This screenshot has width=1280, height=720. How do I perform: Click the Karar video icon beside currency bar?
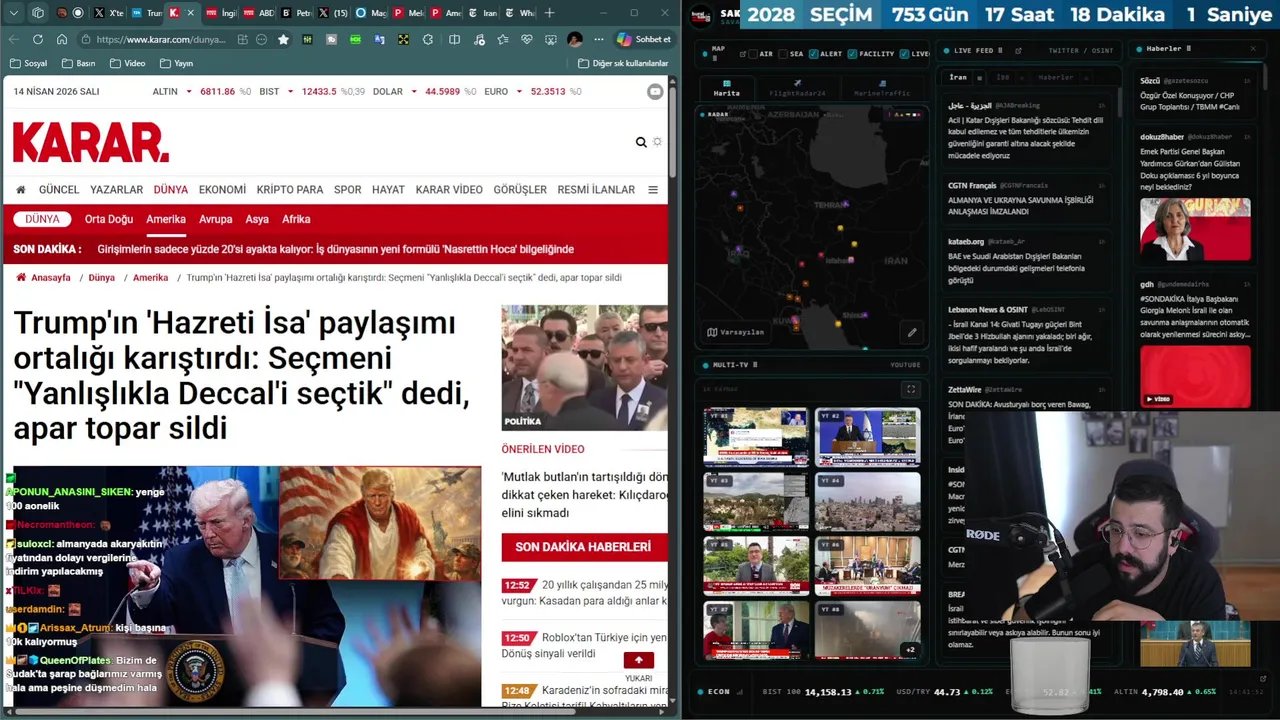pyautogui.click(x=655, y=91)
